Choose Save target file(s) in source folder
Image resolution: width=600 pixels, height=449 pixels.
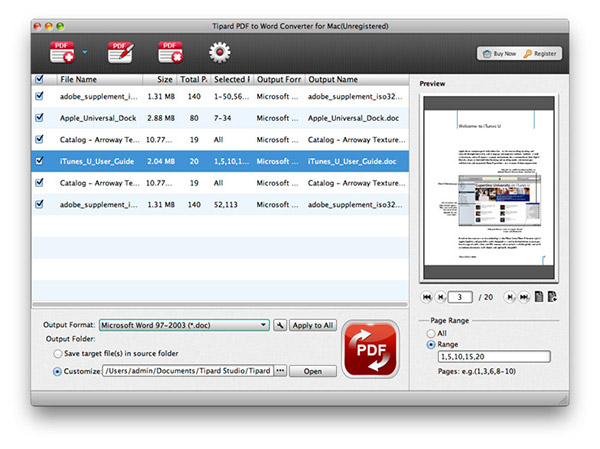point(58,354)
